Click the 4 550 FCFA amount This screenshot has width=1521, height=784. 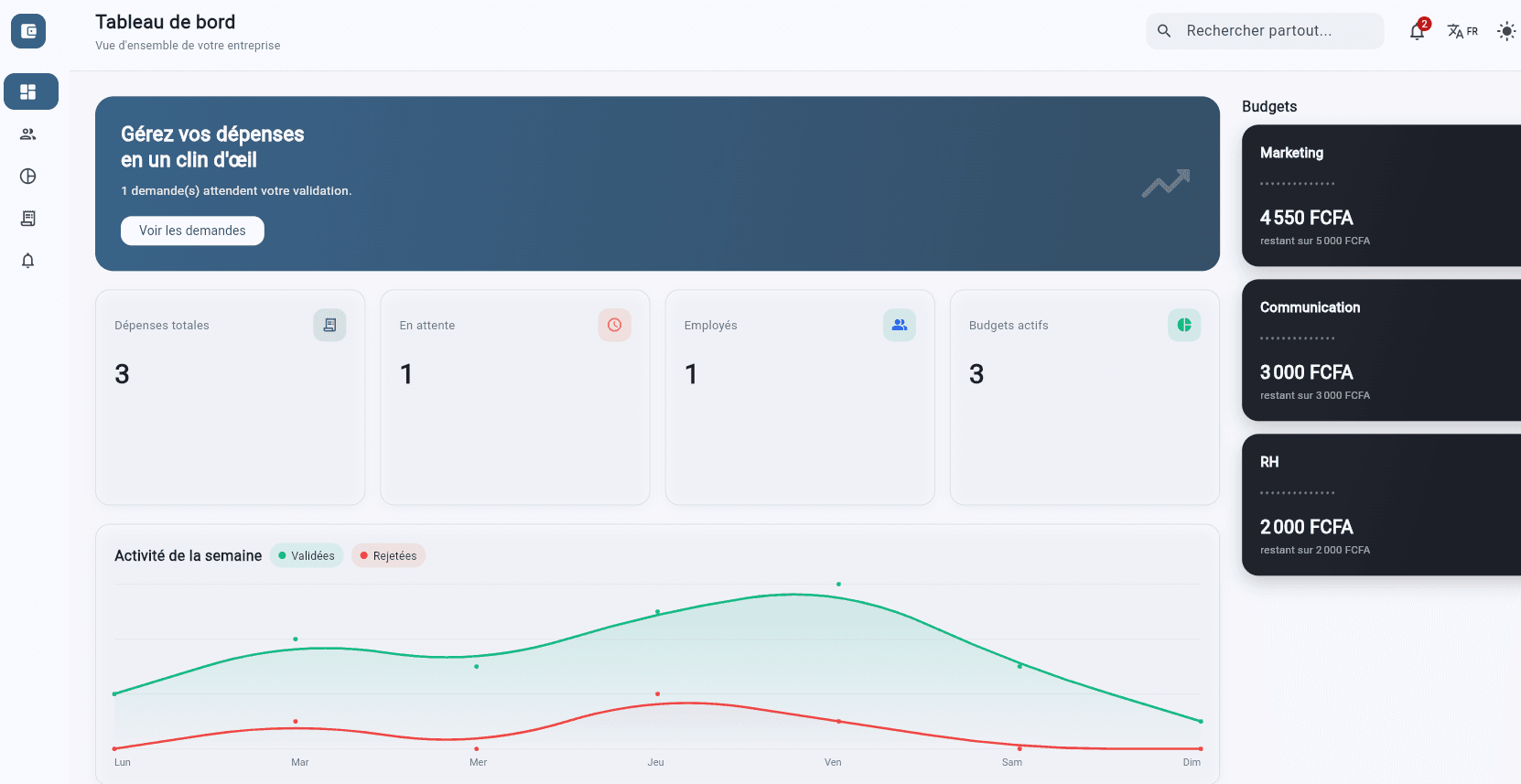click(x=1306, y=218)
